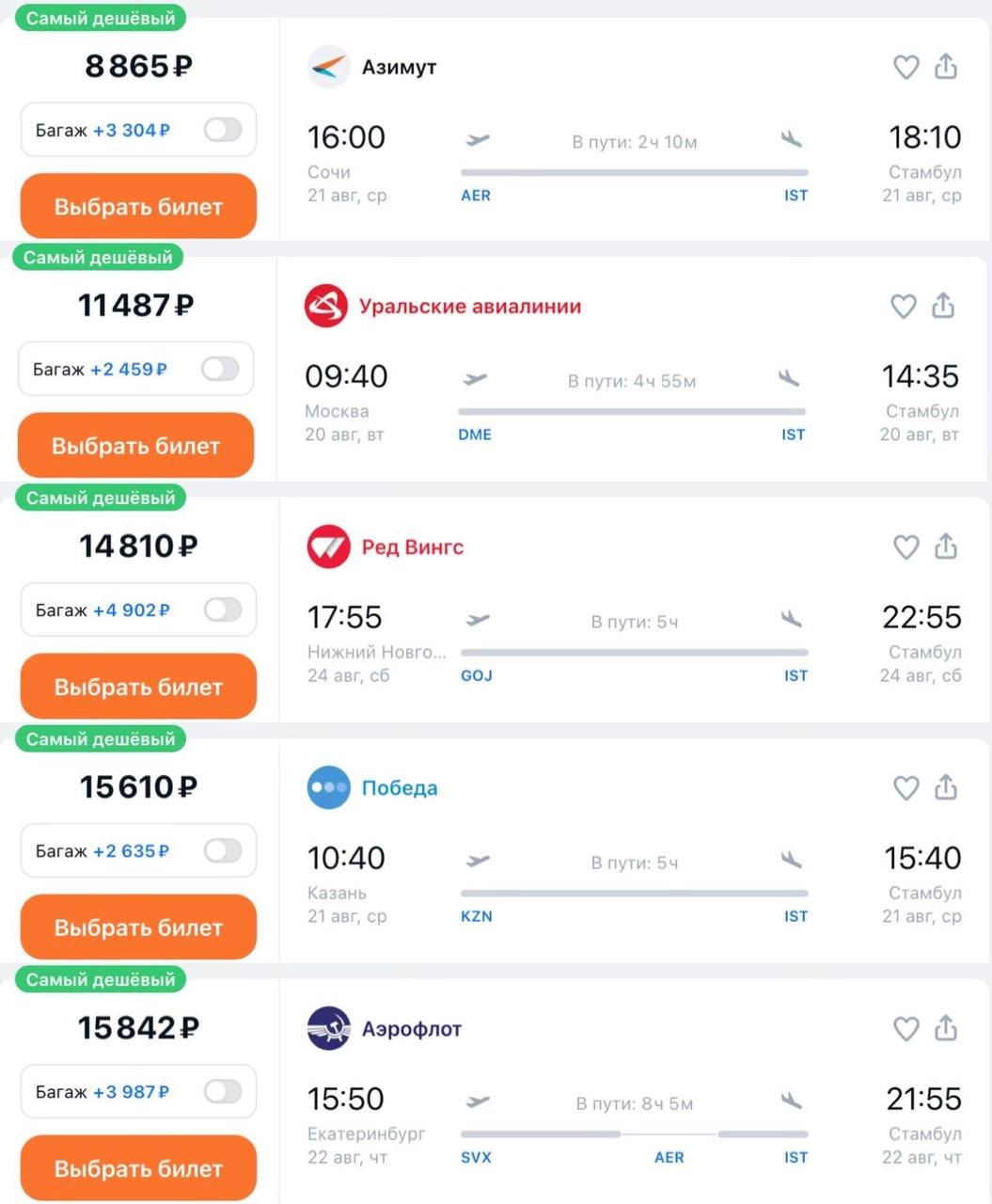Turn on baggage +4 902₽ switch
The image size is (992, 1204).
(223, 610)
